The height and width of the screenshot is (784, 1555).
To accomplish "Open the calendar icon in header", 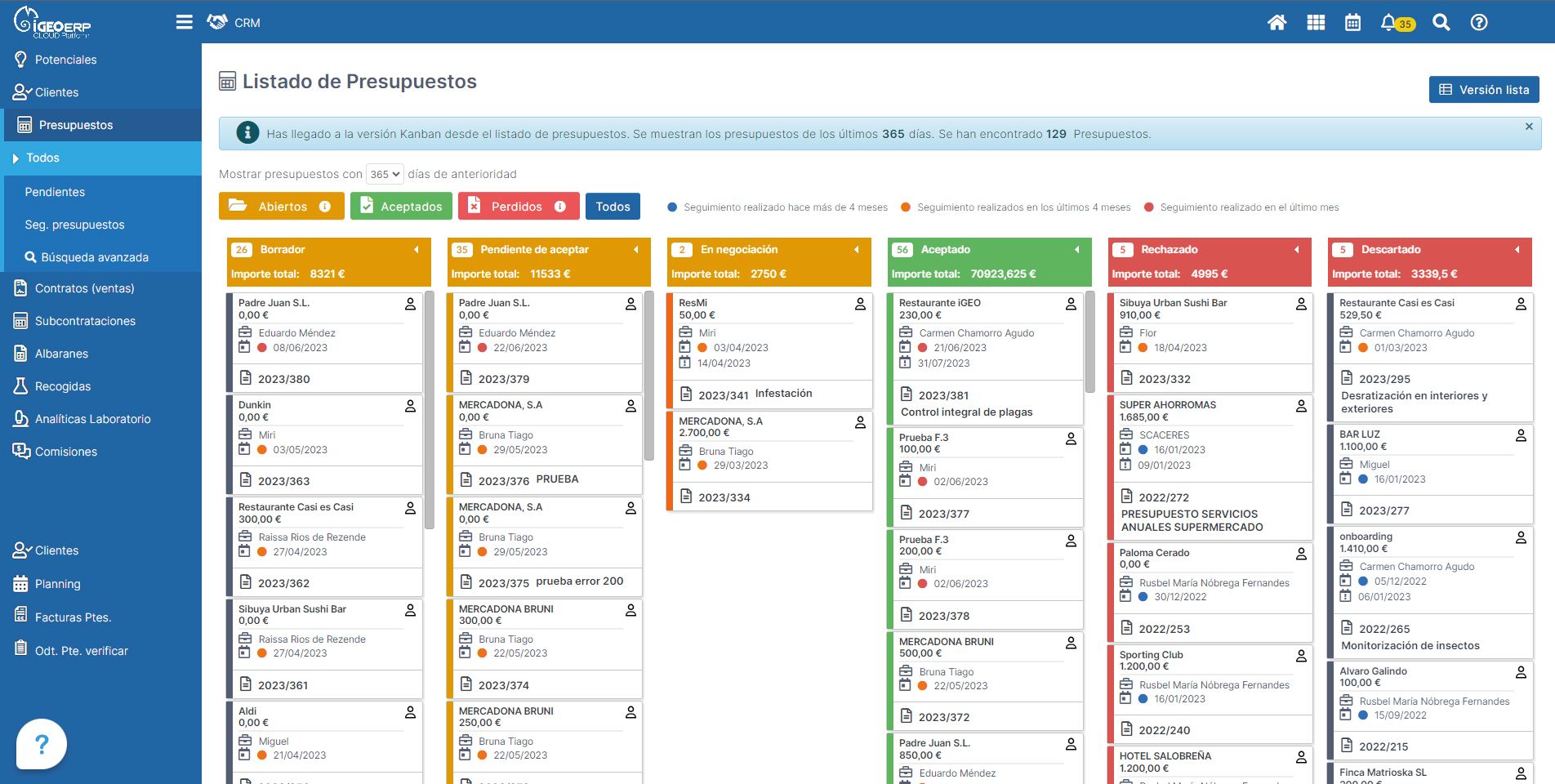I will click(1353, 23).
